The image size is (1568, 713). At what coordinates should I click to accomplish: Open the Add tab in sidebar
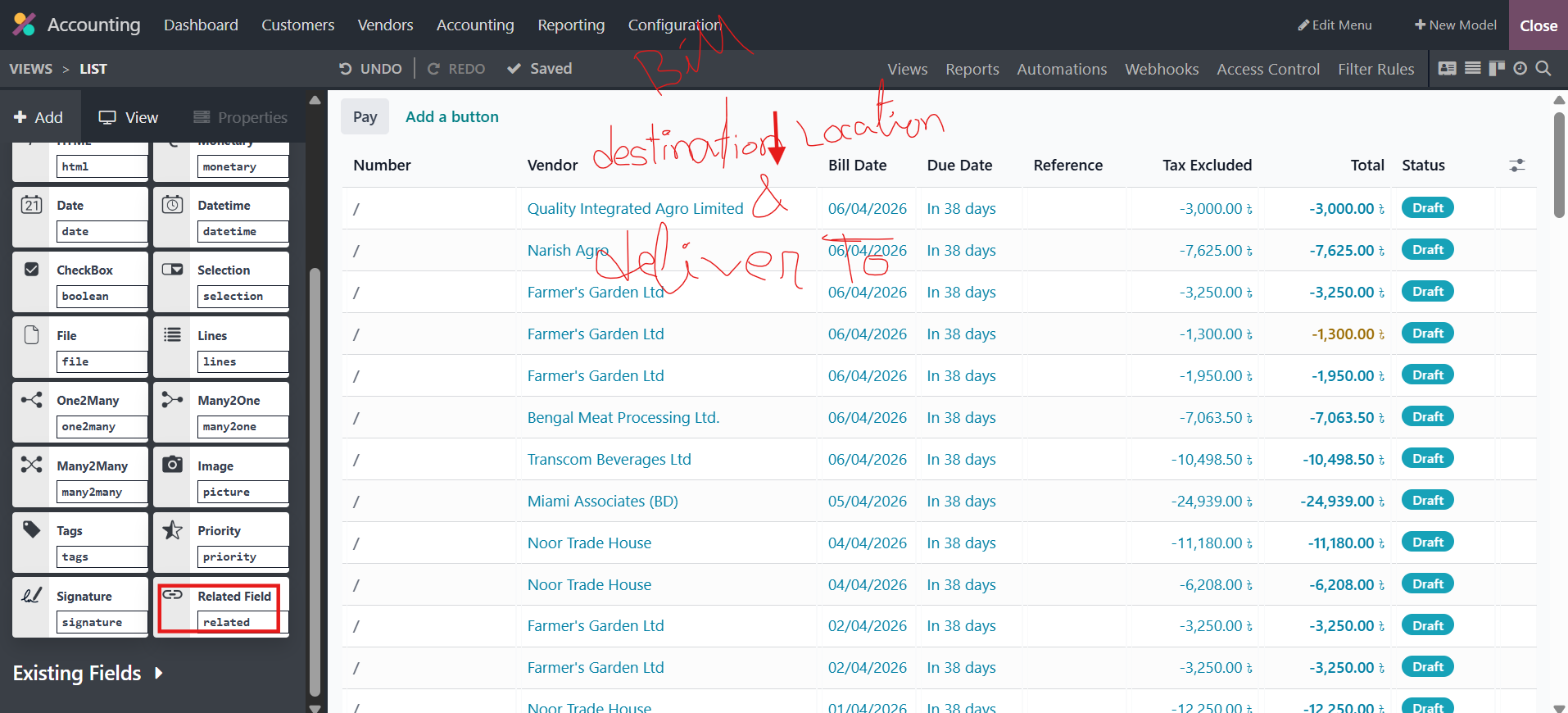(x=39, y=117)
